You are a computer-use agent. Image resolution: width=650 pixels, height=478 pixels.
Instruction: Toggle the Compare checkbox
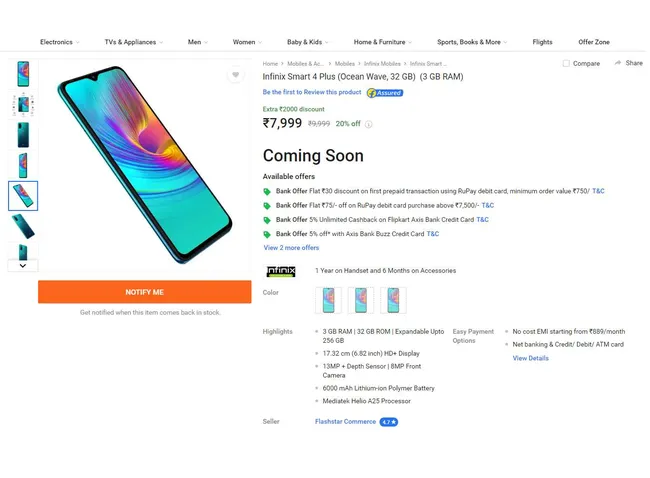[x=566, y=63]
